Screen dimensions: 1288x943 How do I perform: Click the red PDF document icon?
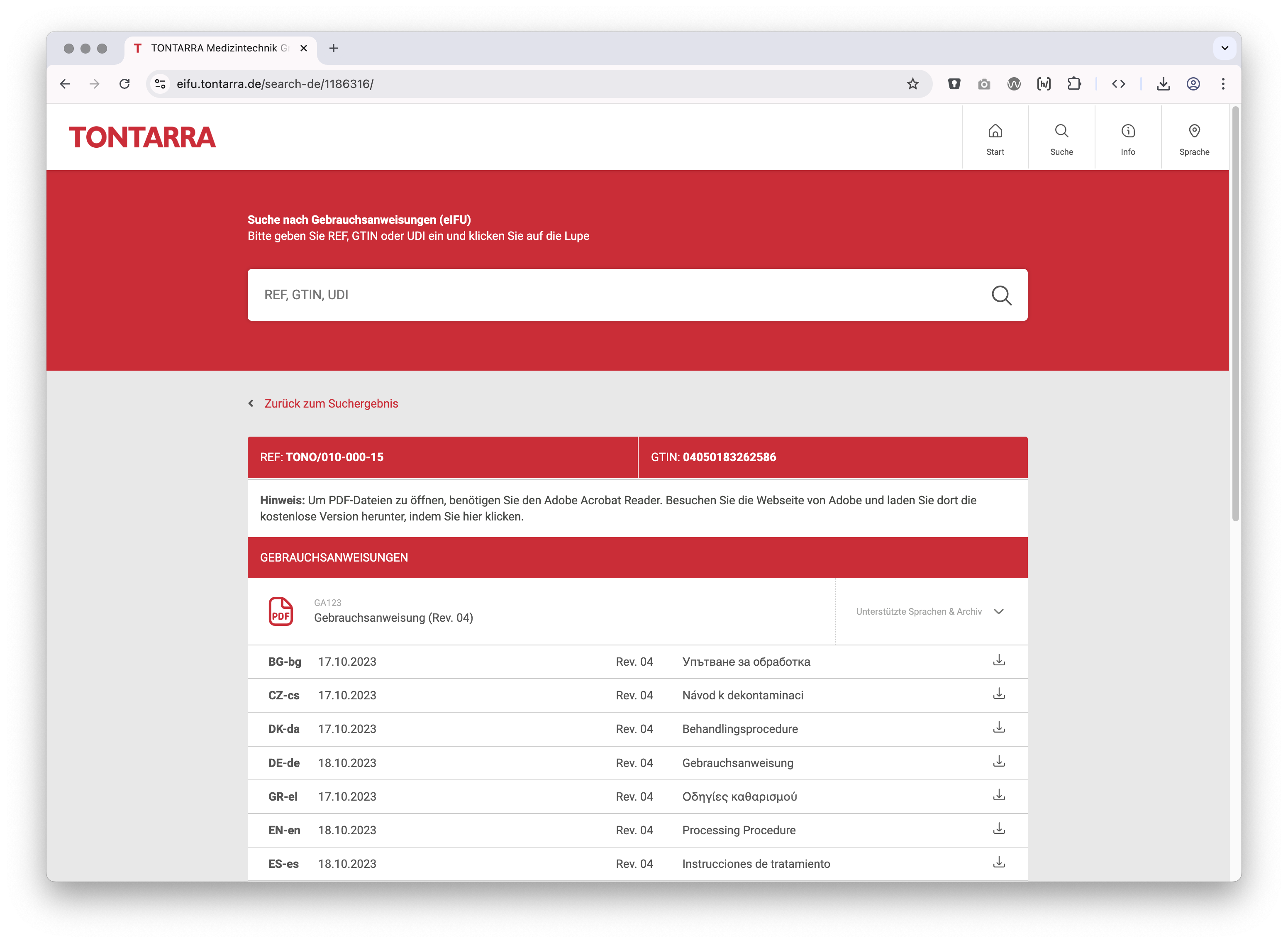tap(281, 611)
